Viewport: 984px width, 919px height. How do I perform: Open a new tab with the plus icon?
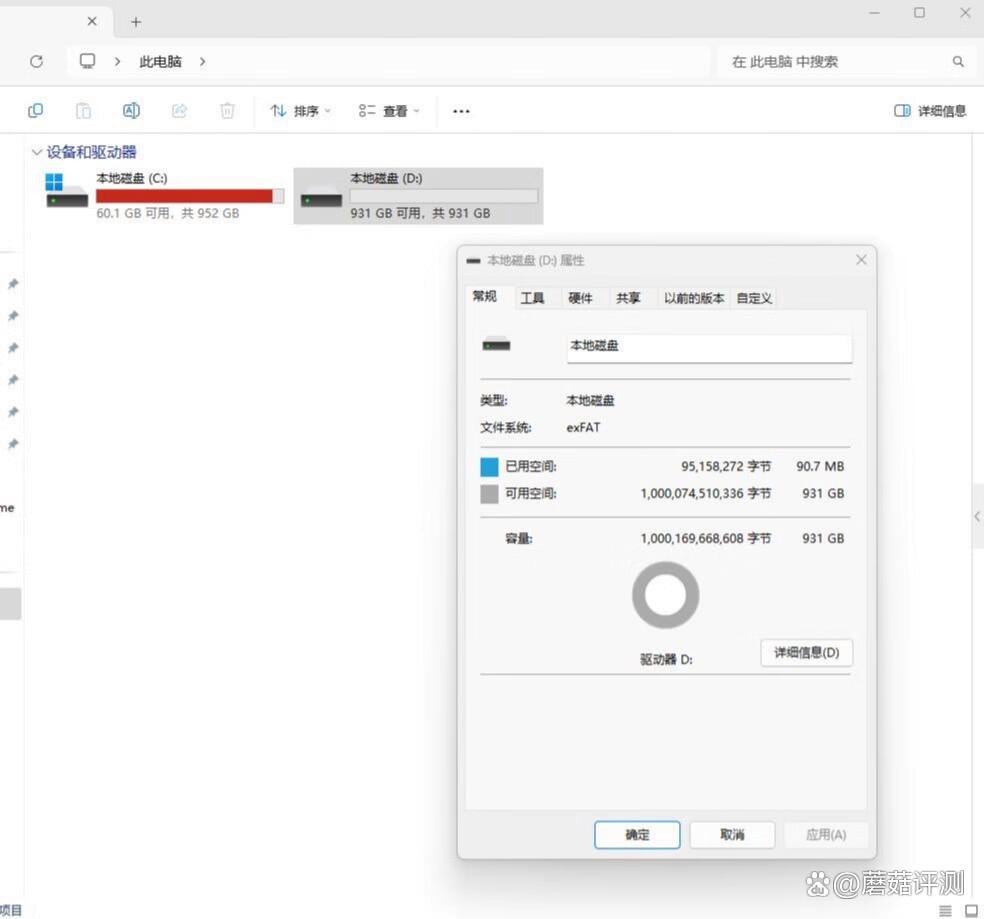(x=136, y=21)
